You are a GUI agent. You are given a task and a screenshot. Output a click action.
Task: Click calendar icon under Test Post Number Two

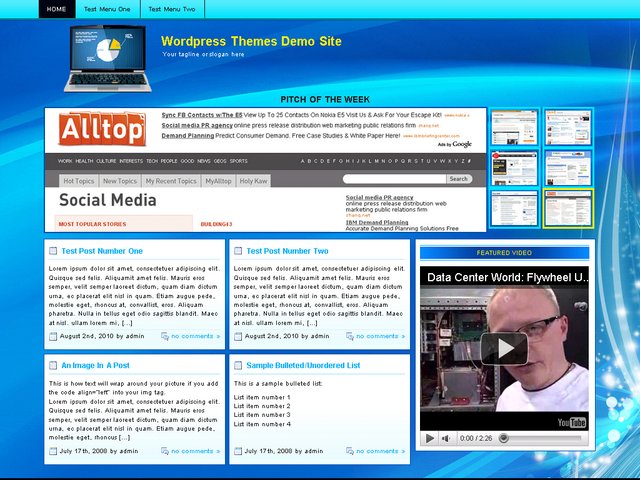point(238,336)
